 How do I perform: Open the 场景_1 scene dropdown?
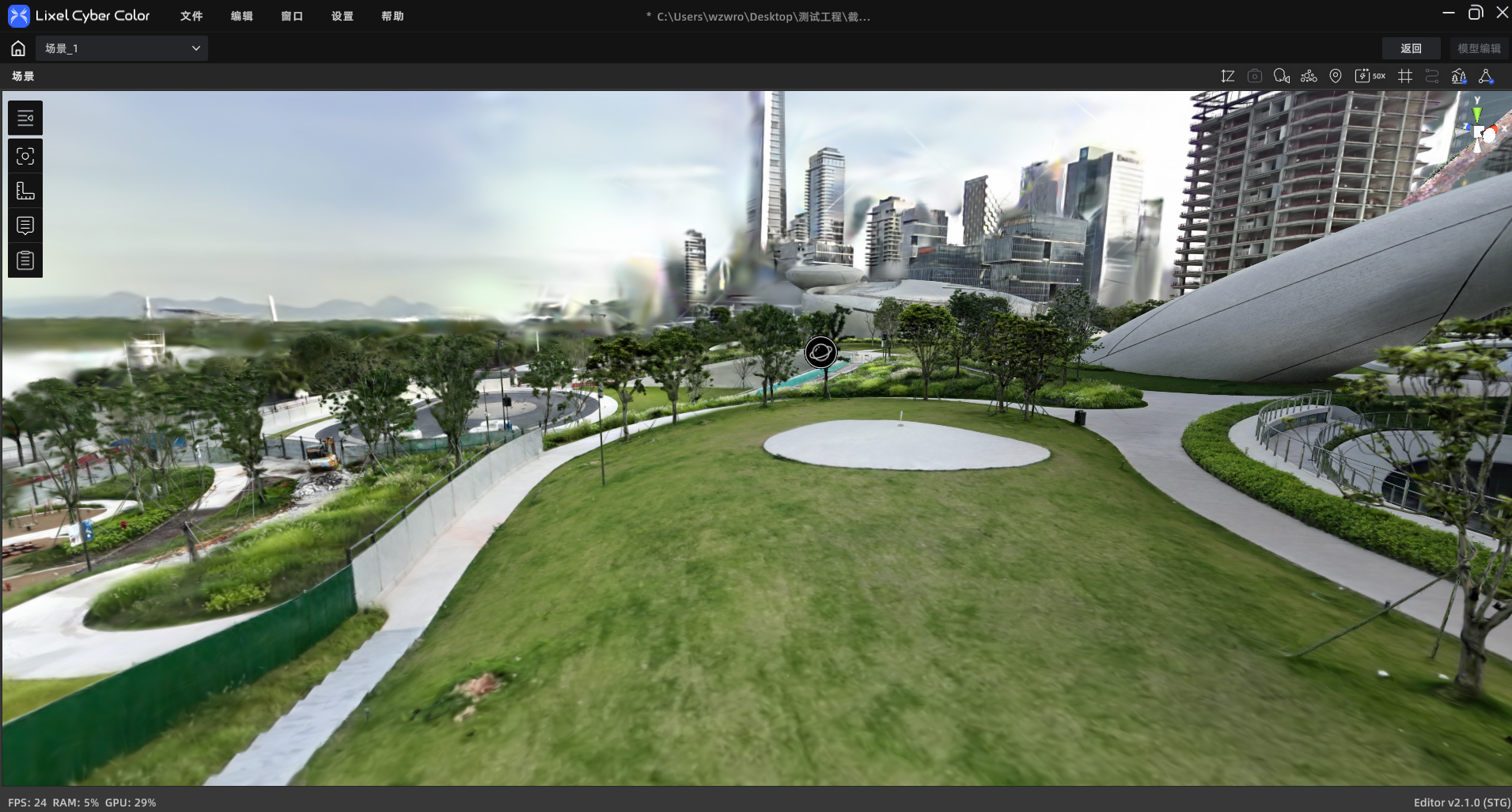click(122, 48)
